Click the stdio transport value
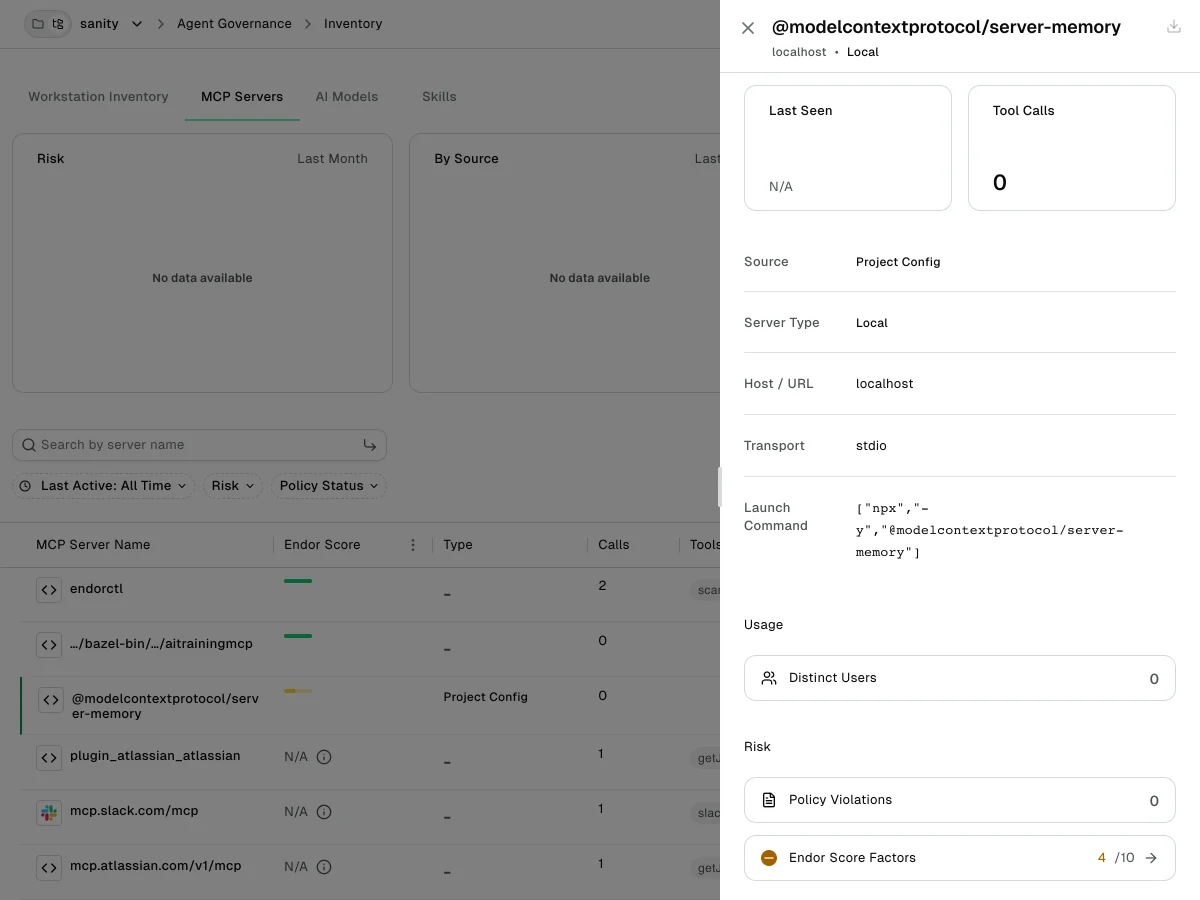Screen dimensions: 1200x900 871,446
